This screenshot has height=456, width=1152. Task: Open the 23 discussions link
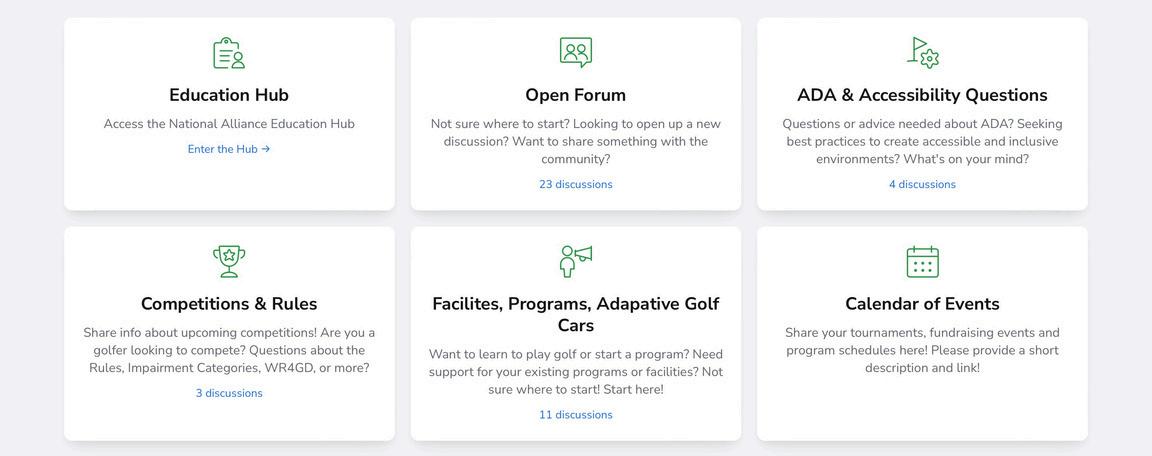(x=575, y=184)
